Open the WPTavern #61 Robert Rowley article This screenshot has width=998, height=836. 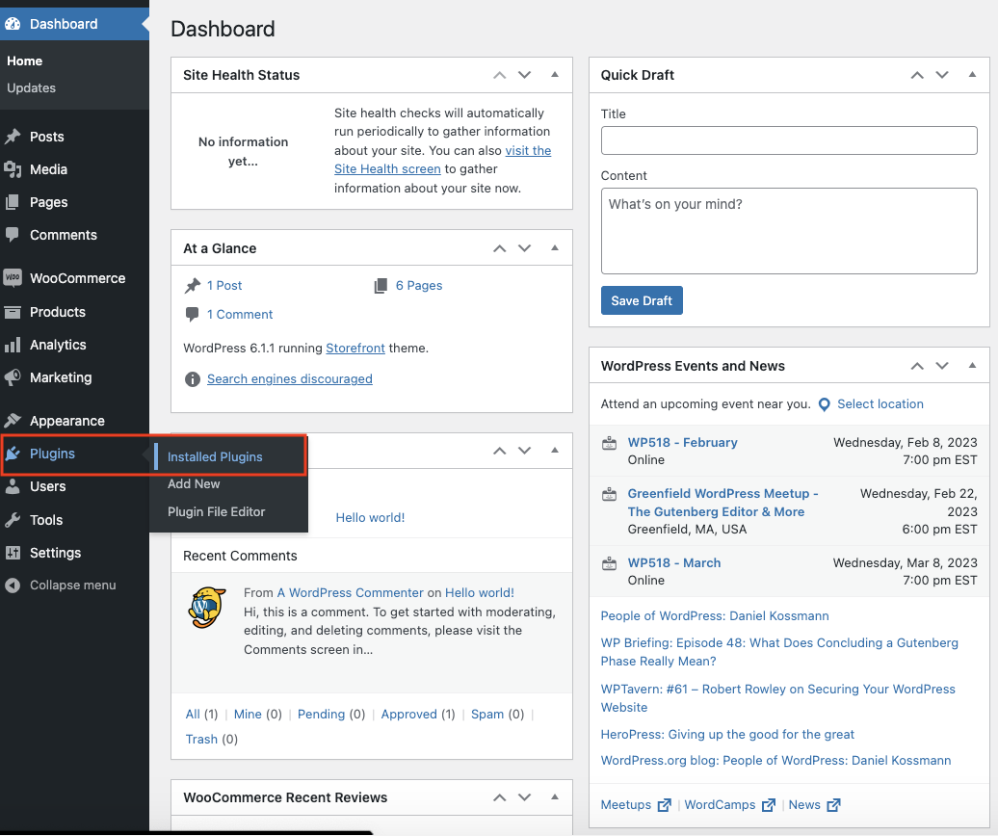[x=778, y=698]
